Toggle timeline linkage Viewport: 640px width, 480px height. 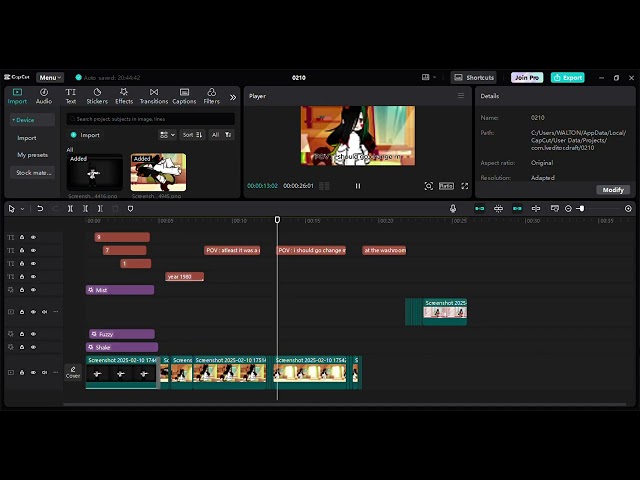click(517, 209)
